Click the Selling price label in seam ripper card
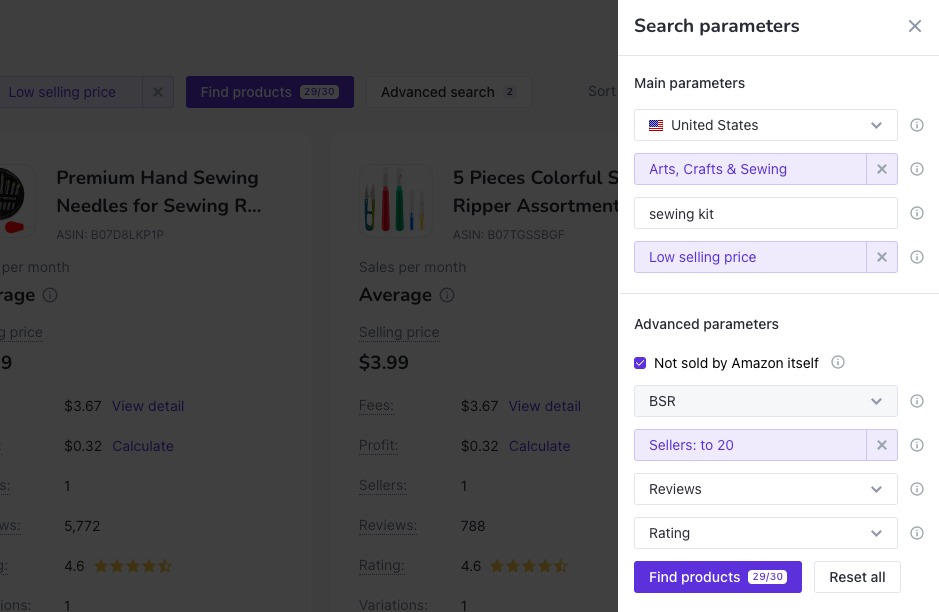This screenshot has width=939, height=612. coord(399,332)
